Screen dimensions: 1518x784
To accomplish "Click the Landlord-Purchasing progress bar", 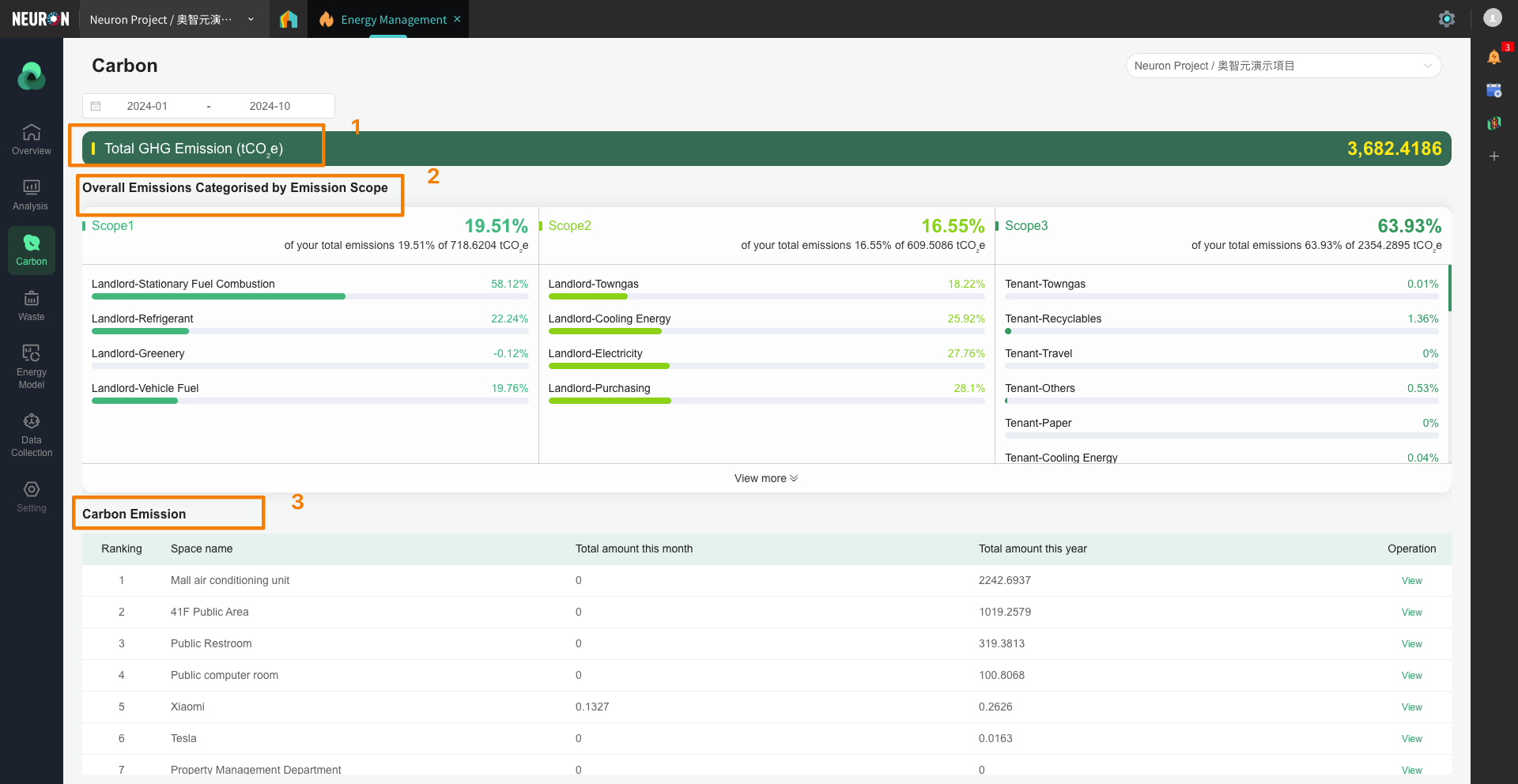I will [766, 401].
